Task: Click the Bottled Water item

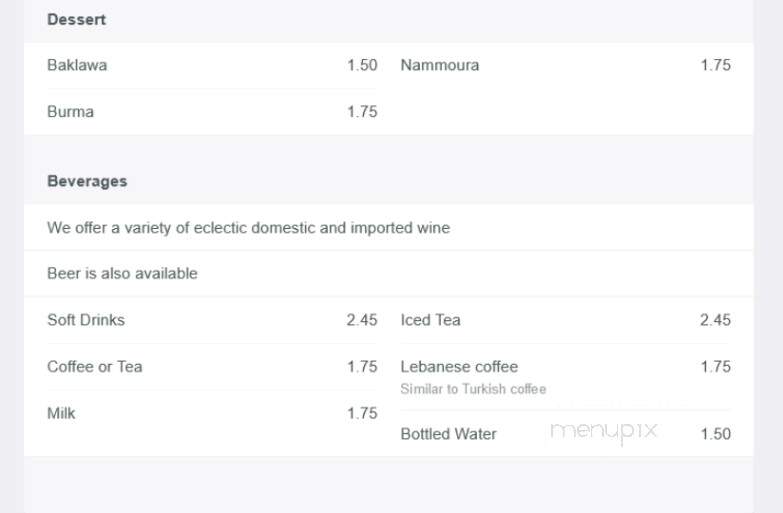Action: 448,434
